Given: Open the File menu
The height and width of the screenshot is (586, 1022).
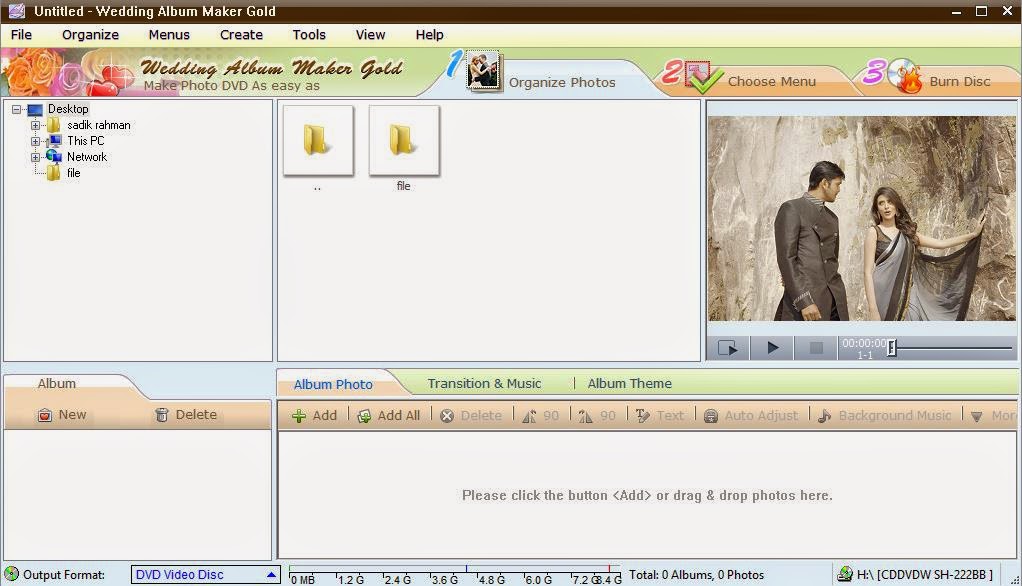Looking at the screenshot, I should [x=21, y=35].
